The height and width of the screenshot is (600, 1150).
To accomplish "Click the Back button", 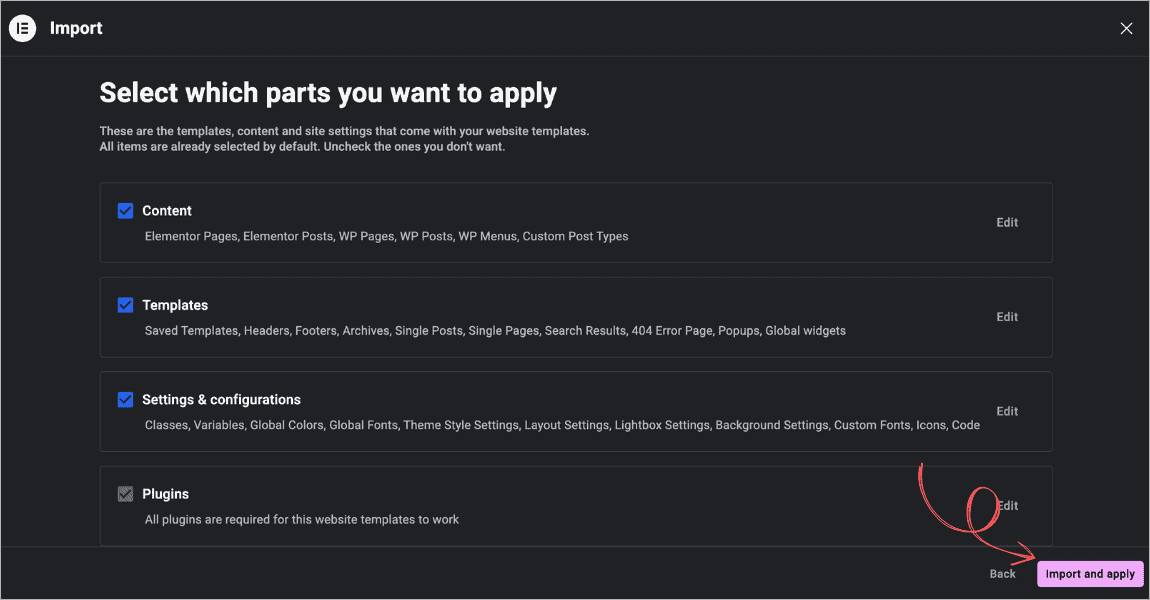I will tap(1003, 574).
